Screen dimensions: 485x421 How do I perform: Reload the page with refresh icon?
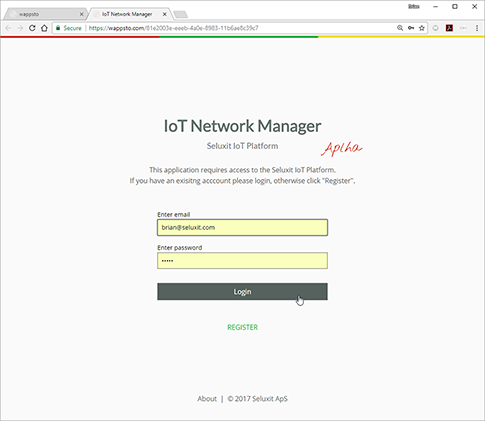coord(32,28)
